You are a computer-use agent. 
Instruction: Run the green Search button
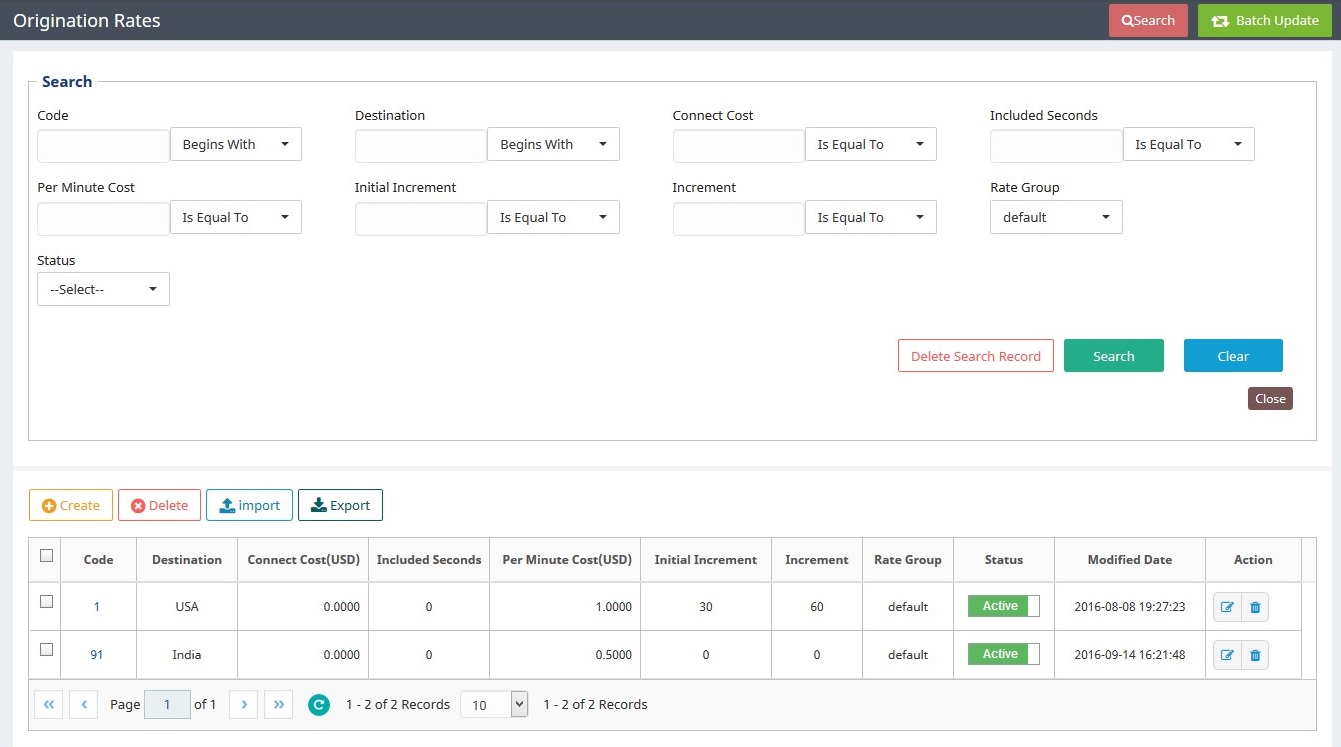pos(1114,356)
